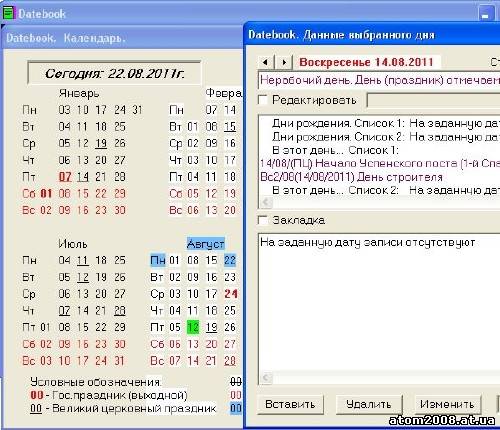Click the green Datebook app icon in title bar
The width and height of the screenshot is (500, 430).
8,13
